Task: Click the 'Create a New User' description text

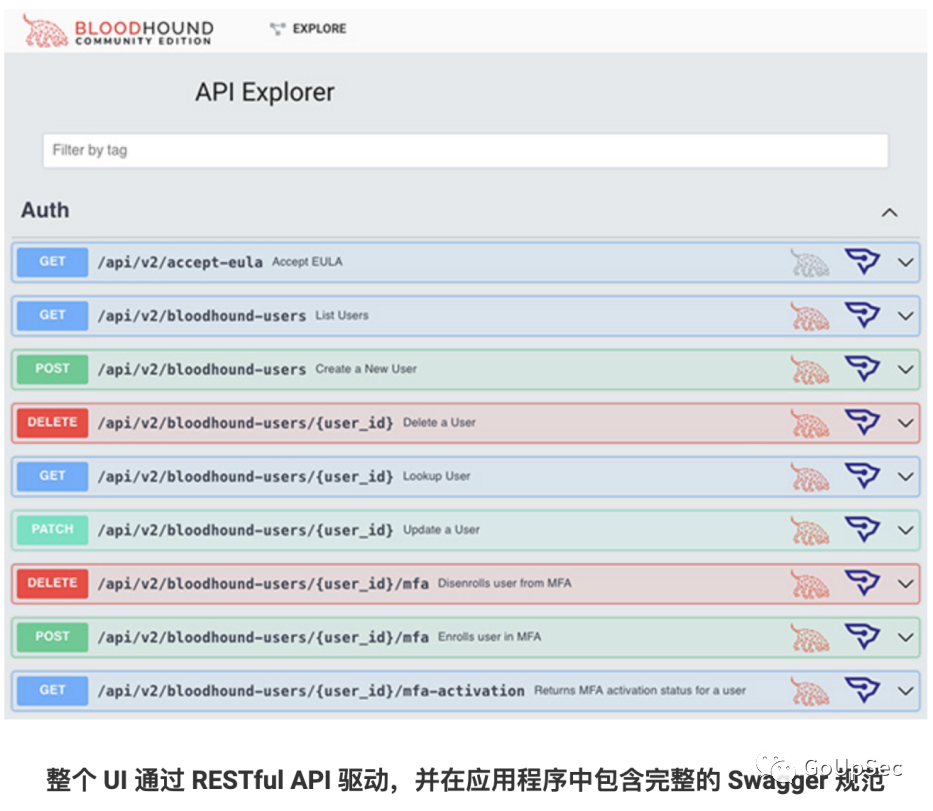Action: tap(366, 369)
